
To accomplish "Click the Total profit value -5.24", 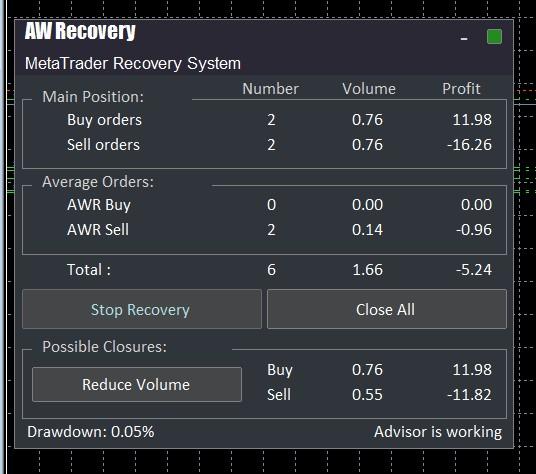I will 474,270.
